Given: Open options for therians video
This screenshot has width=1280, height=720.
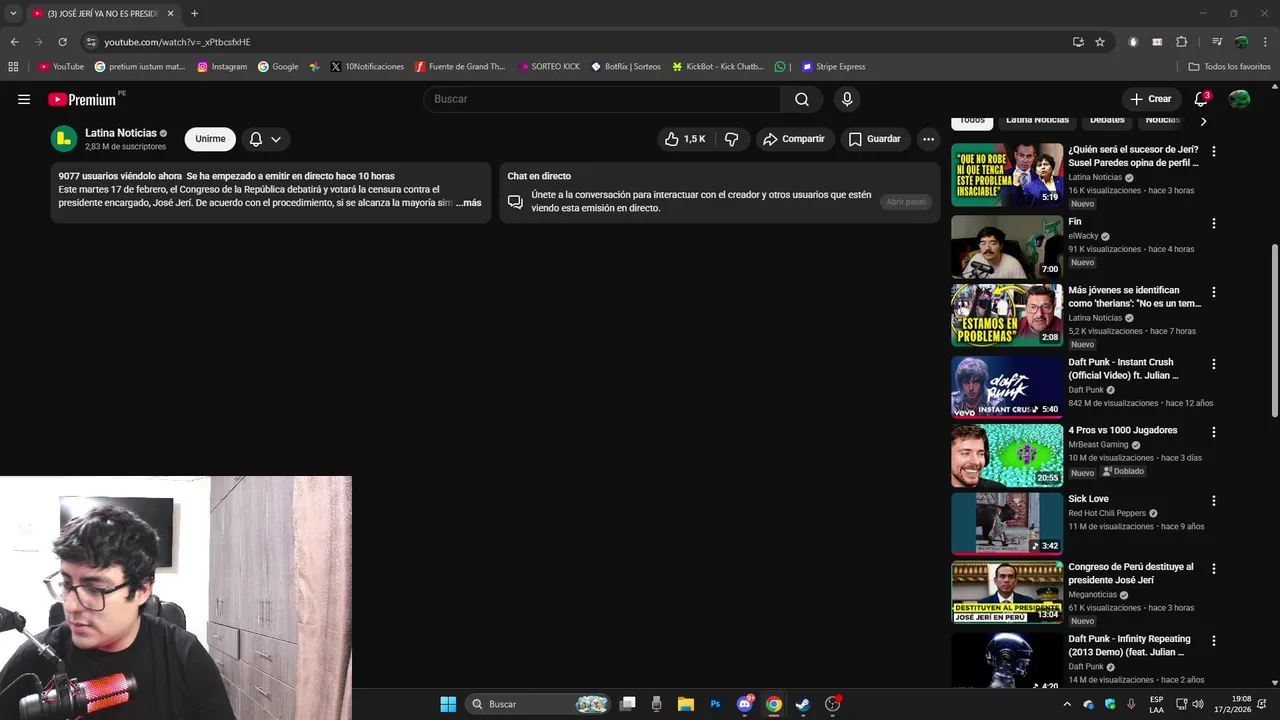Looking at the screenshot, I should click(x=1214, y=292).
